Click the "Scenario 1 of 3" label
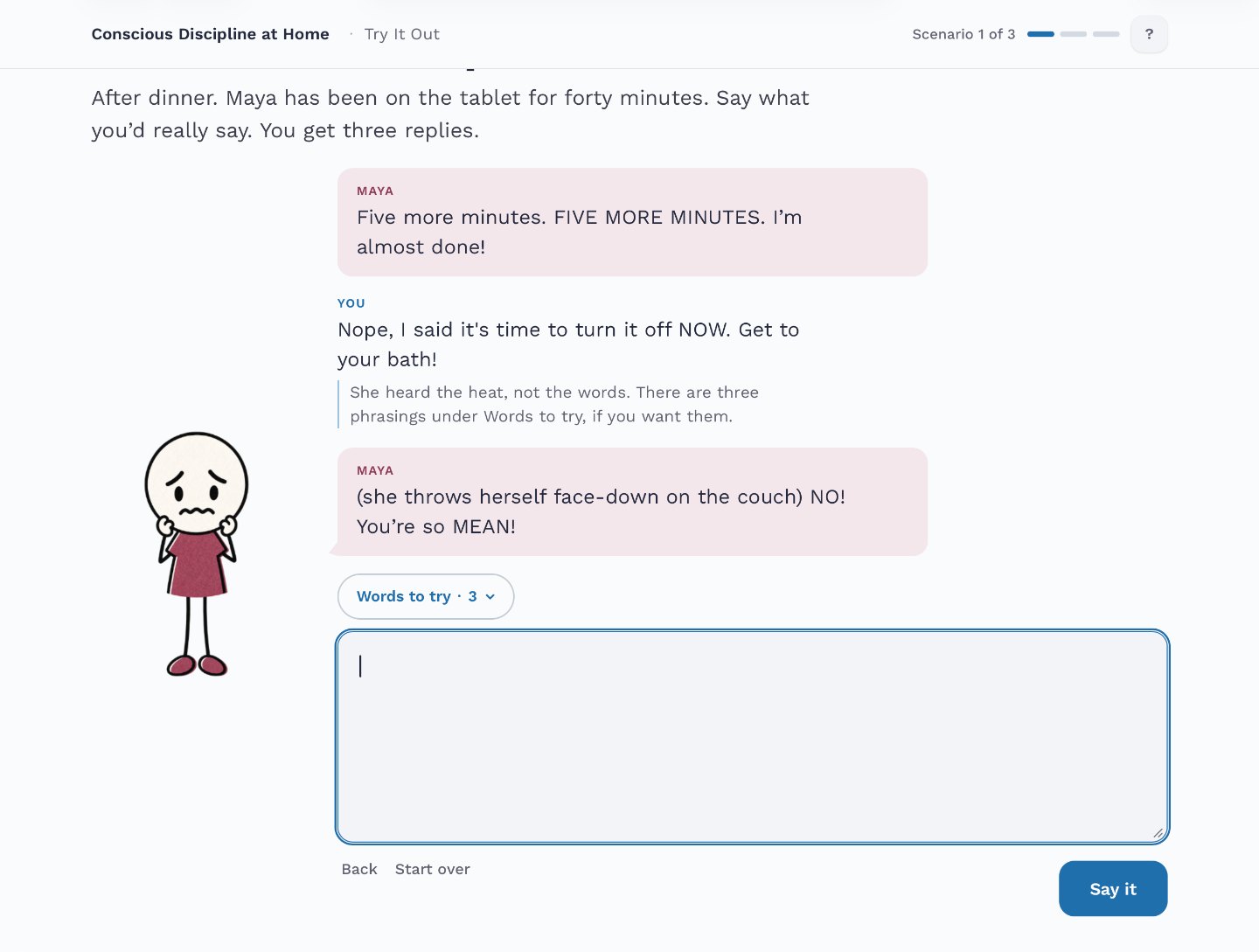 tap(963, 34)
